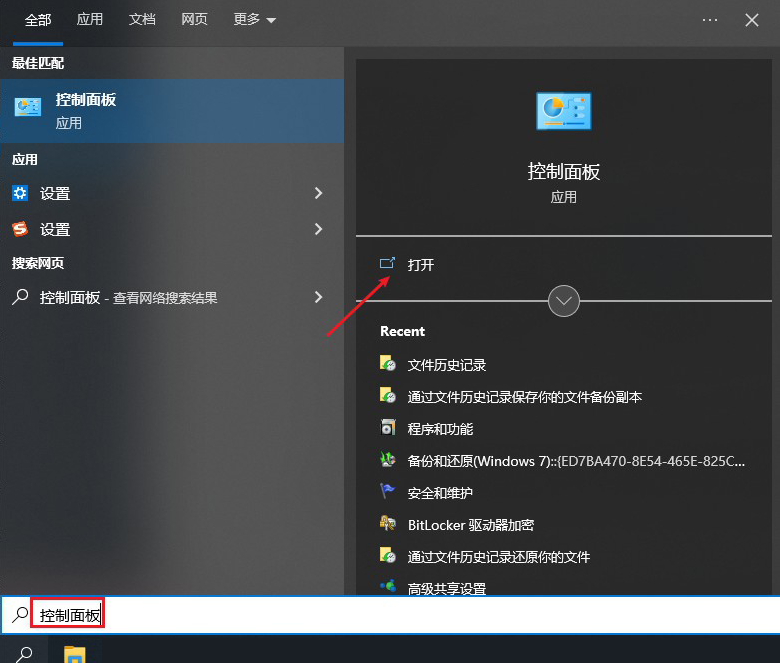The image size is (780, 663).
Task: Click the 安全和维护 flag icon
Action: tap(388, 491)
